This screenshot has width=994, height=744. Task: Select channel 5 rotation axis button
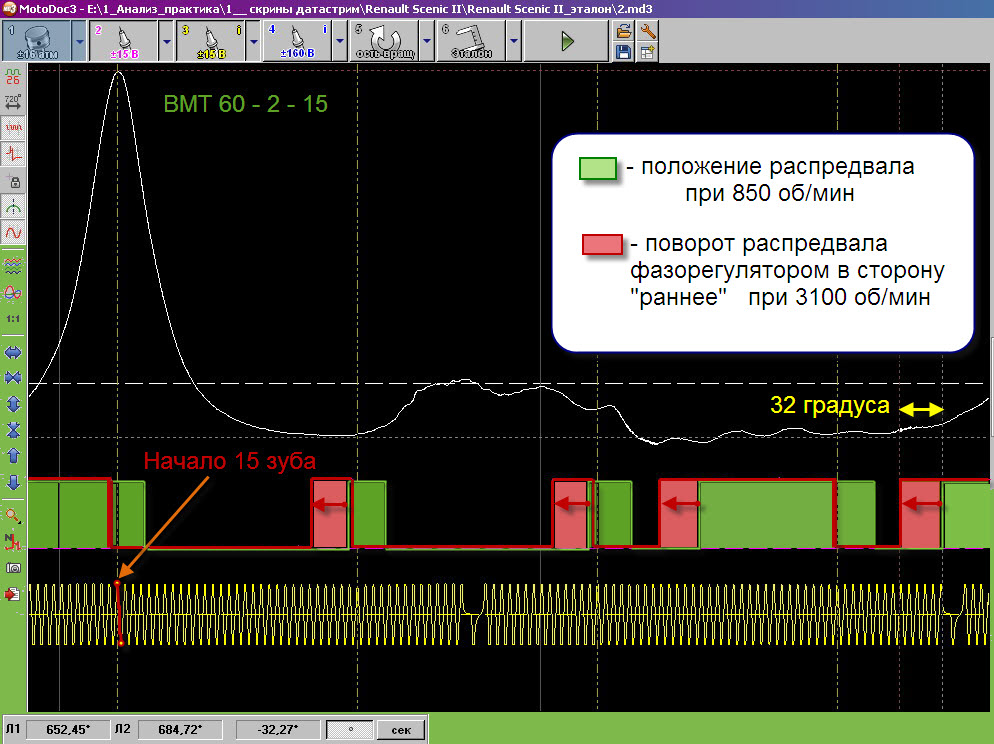click(x=385, y=41)
